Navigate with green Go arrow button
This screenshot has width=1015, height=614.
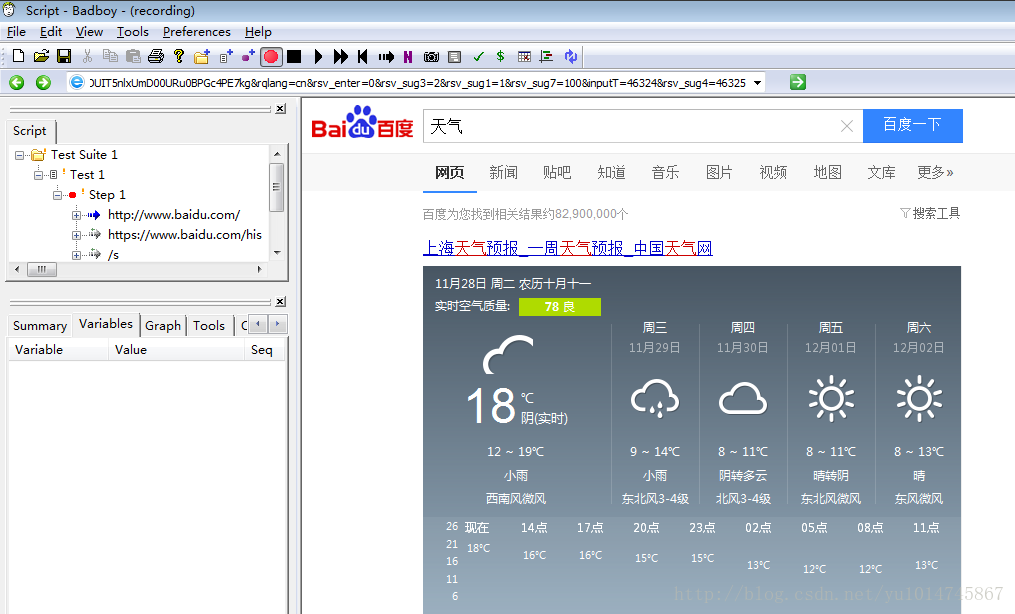798,82
